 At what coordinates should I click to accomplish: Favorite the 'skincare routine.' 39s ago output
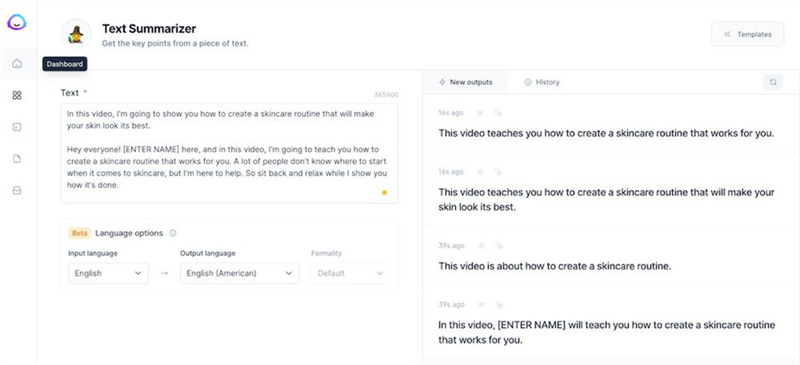coord(481,246)
